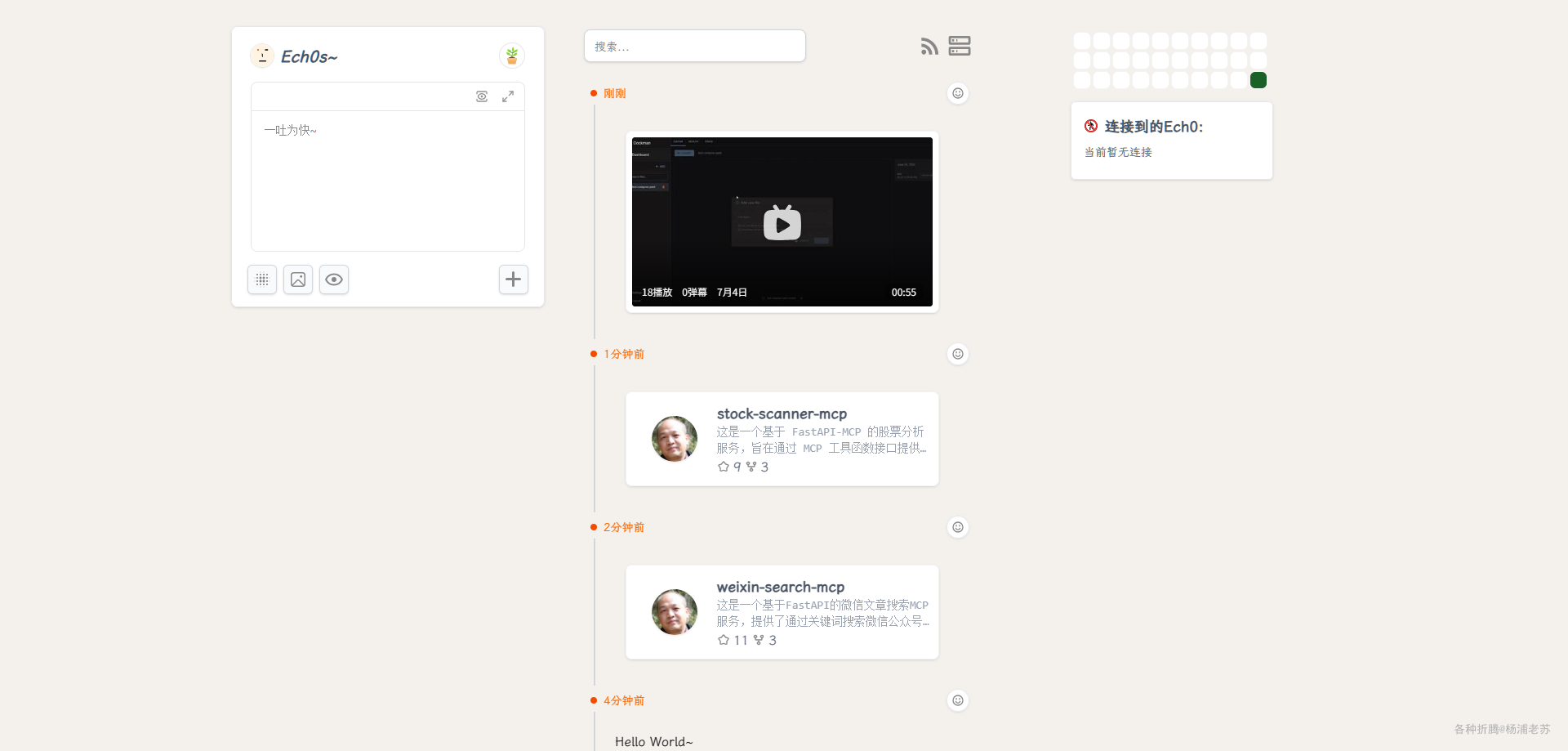Click the Ech0s~ face logo

262,56
